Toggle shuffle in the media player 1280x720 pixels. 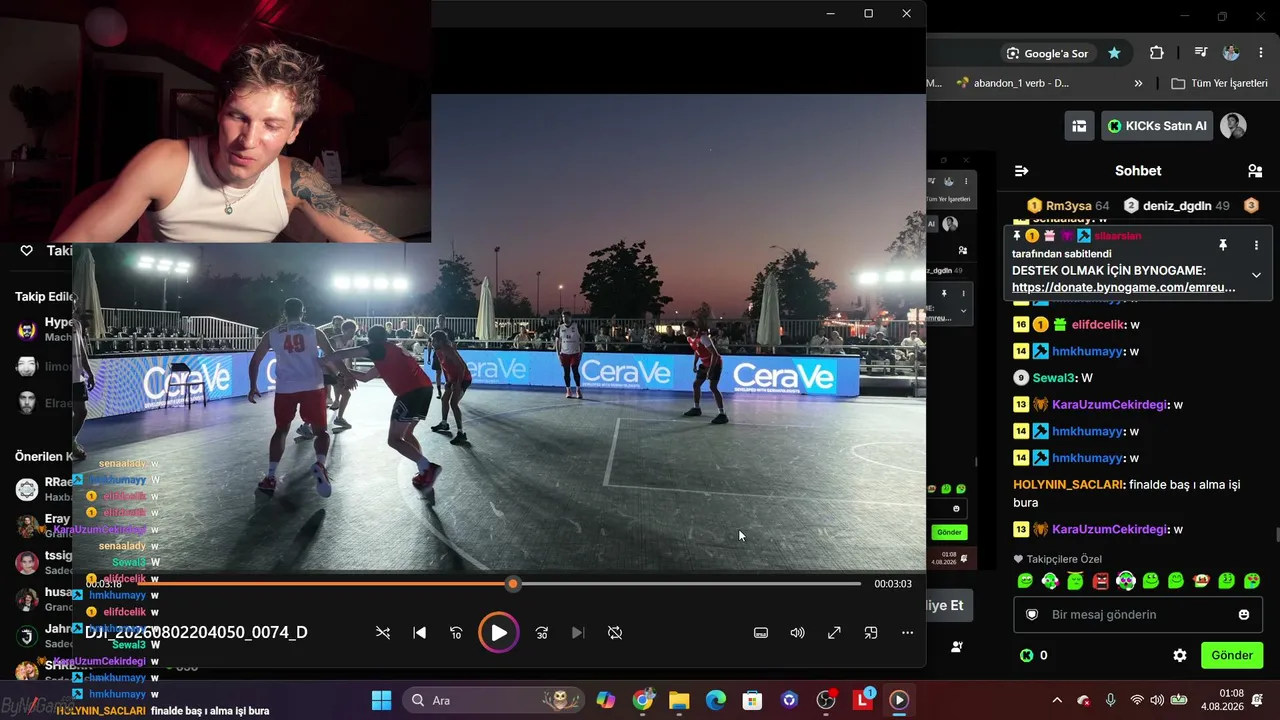pyautogui.click(x=383, y=633)
